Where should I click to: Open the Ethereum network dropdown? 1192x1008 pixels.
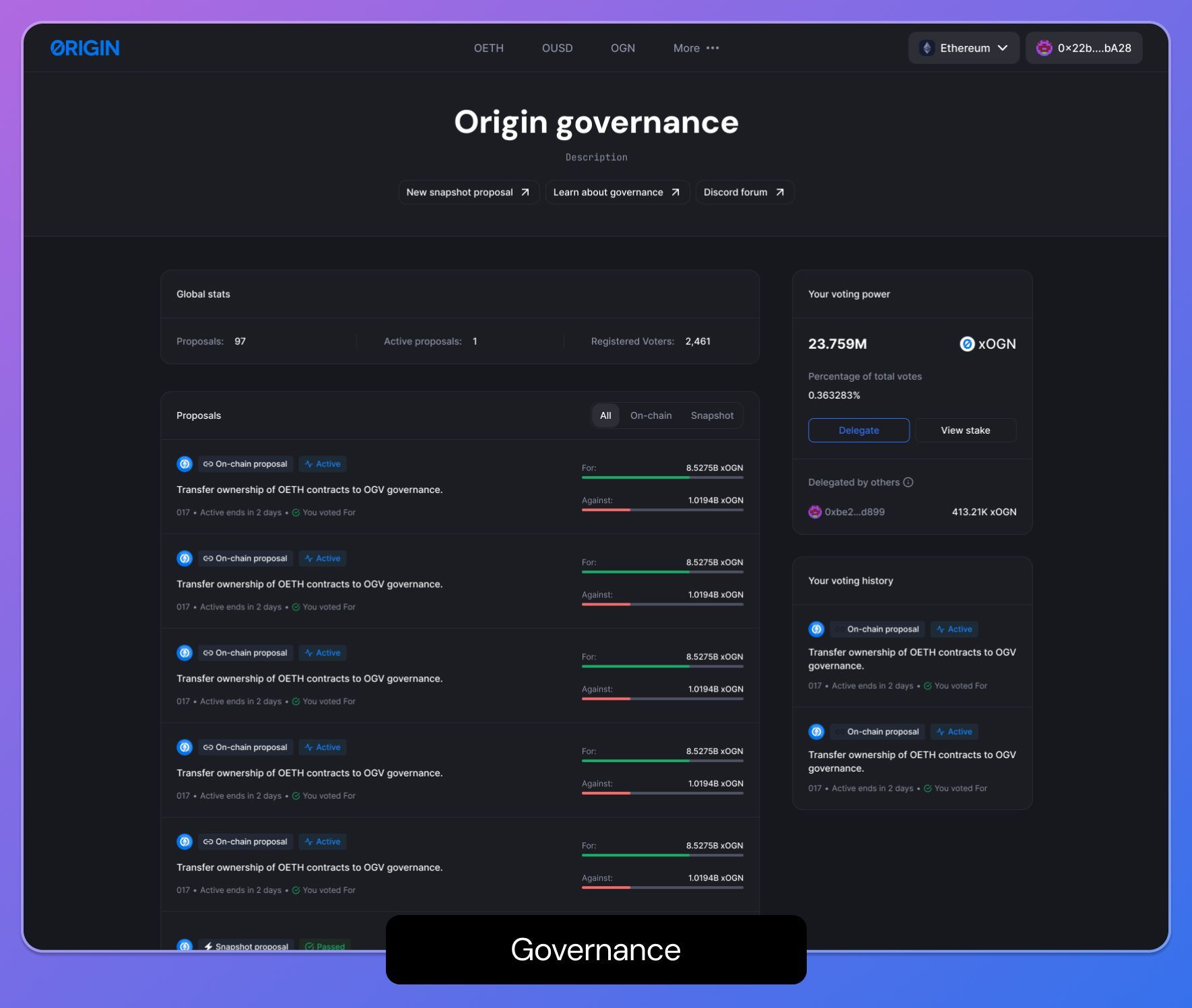click(964, 48)
